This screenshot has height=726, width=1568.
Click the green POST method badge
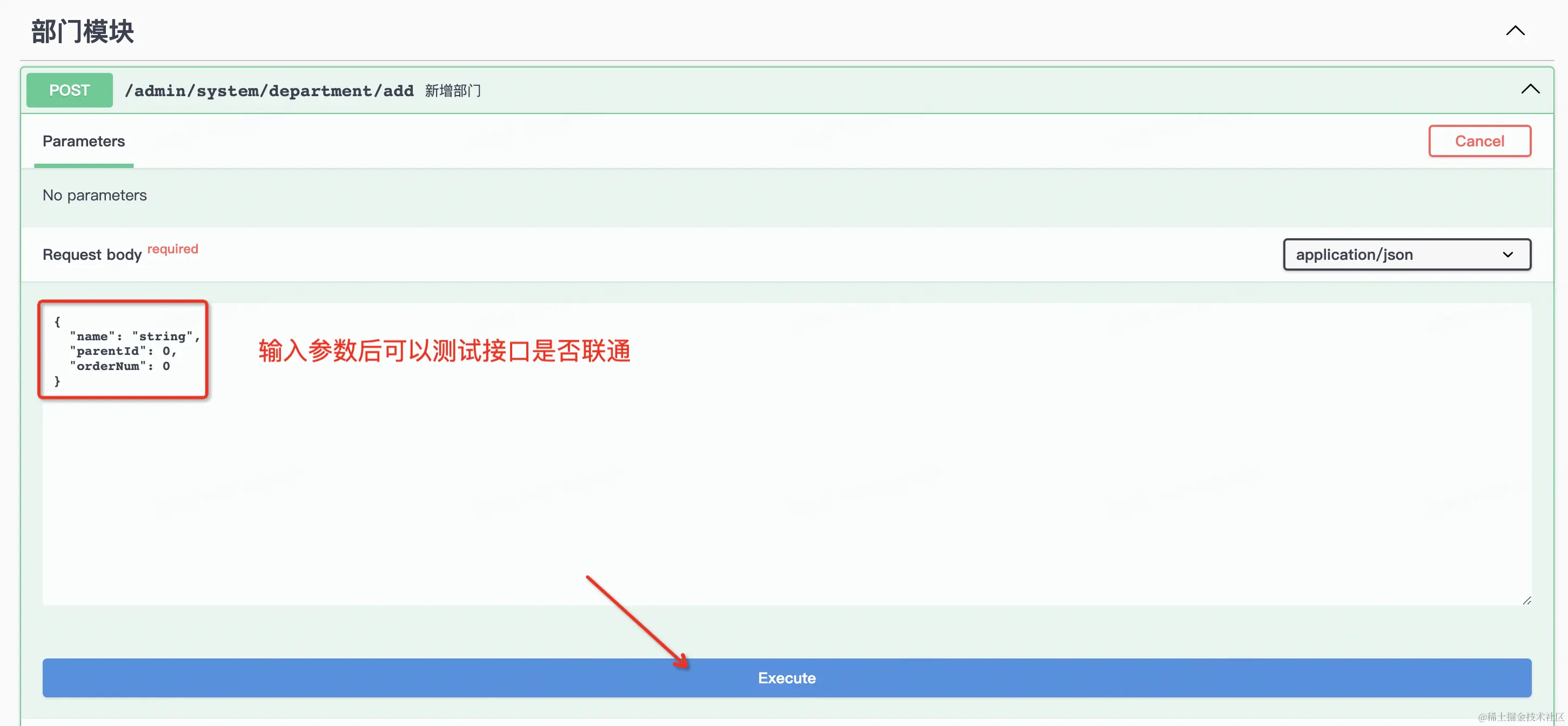[69, 90]
